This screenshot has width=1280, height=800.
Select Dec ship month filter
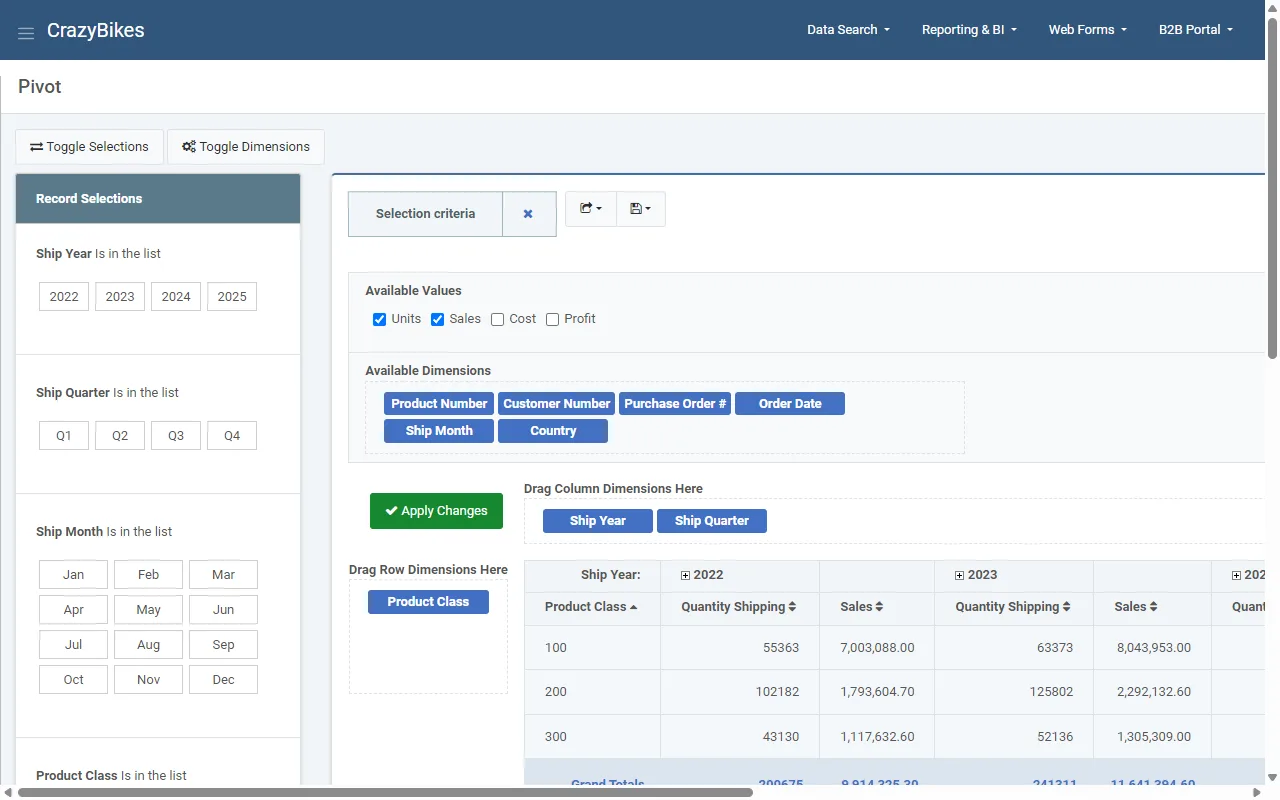click(223, 680)
